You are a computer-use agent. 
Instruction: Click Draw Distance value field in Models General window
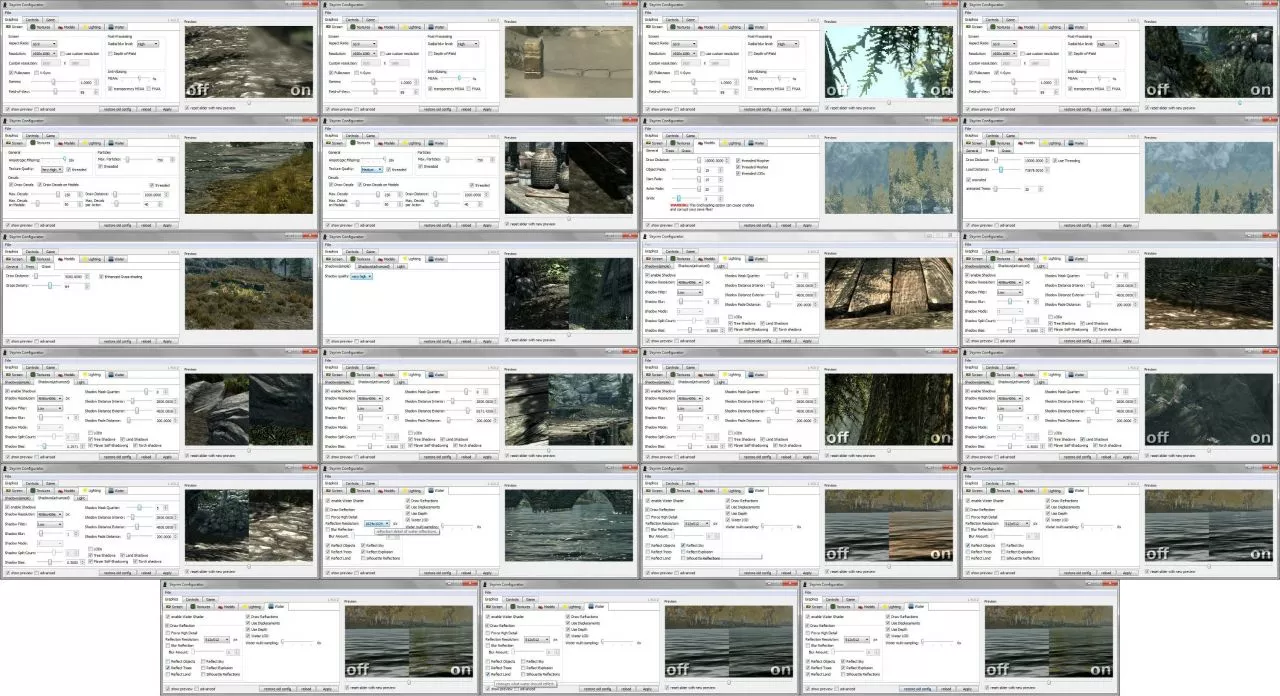point(716,160)
